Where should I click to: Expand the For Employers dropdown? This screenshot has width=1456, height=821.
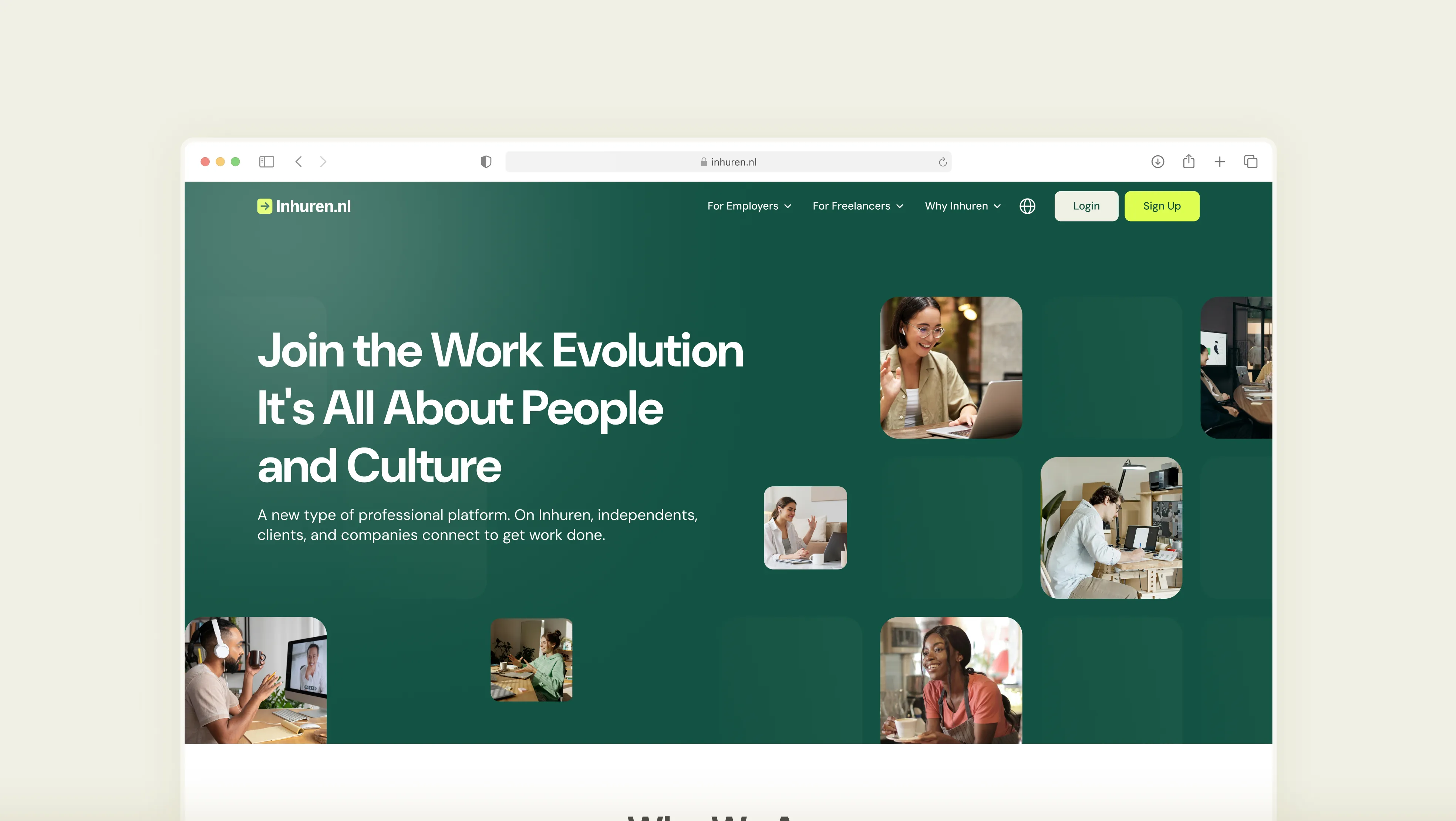tap(749, 206)
